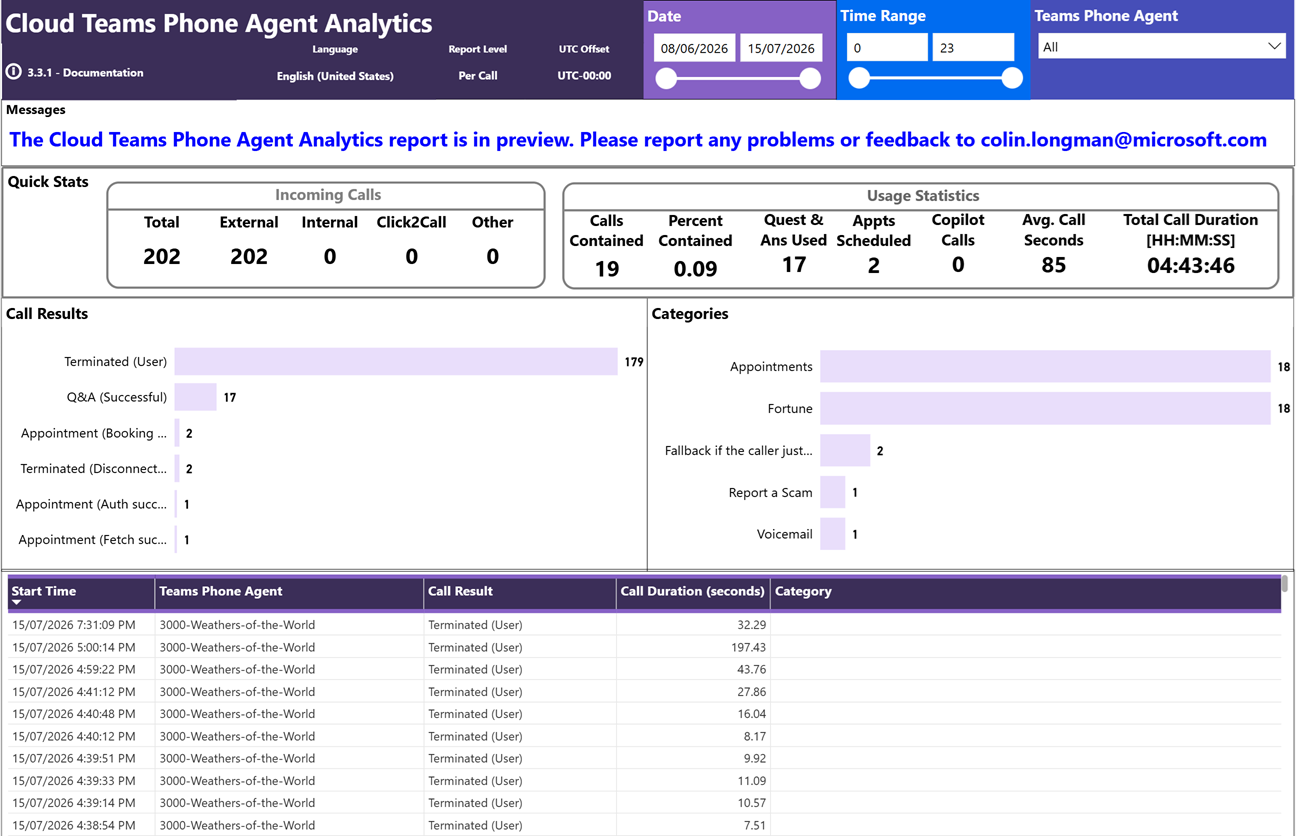Click the Per Call report level value
The height and width of the screenshot is (836, 1300).
(x=478, y=76)
